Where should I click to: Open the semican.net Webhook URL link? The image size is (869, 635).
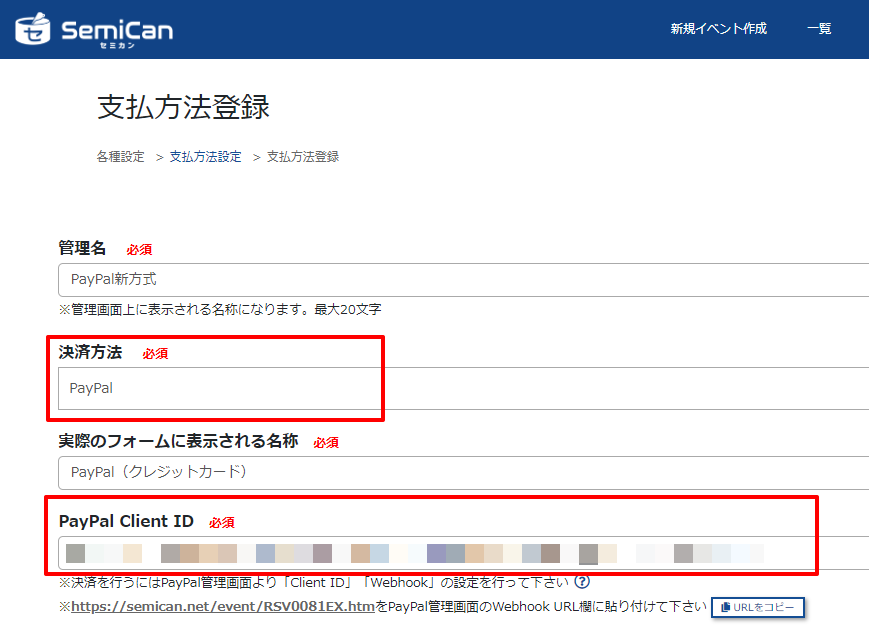223,607
